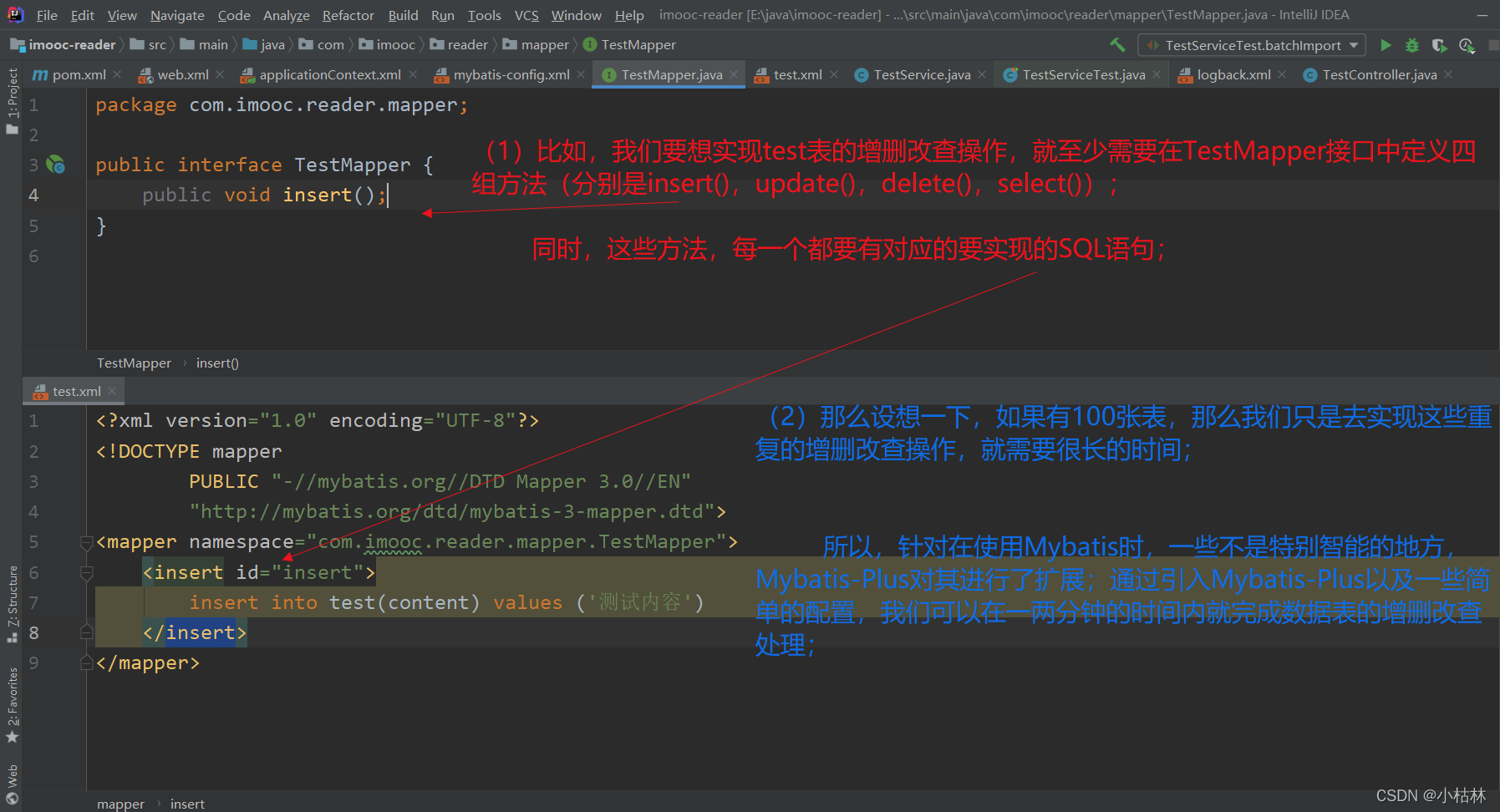Click the reader package breadcrumb
Image resolution: width=1500 pixels, height=812 pixels.
(x=459, y=45)
